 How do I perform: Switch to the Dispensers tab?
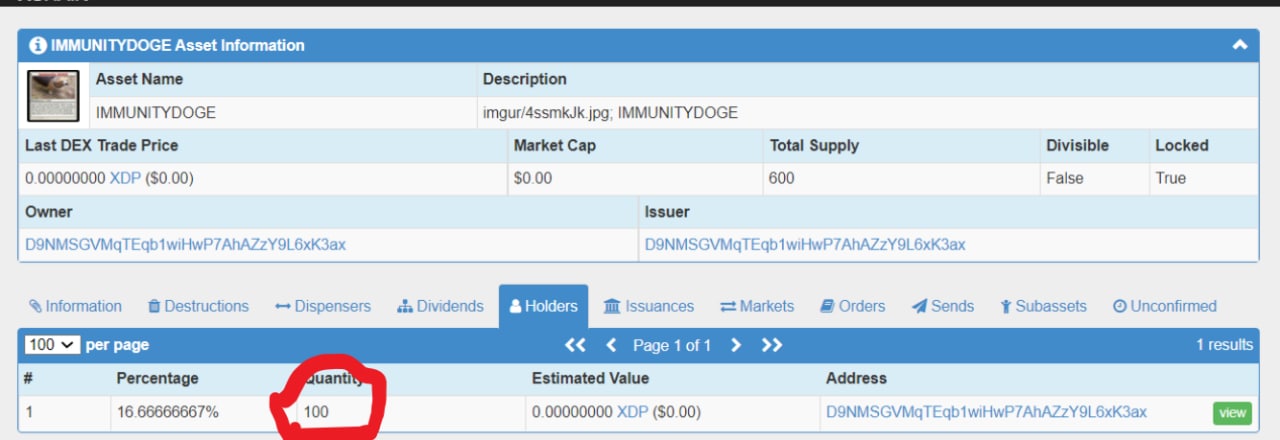tap(323, 306)
